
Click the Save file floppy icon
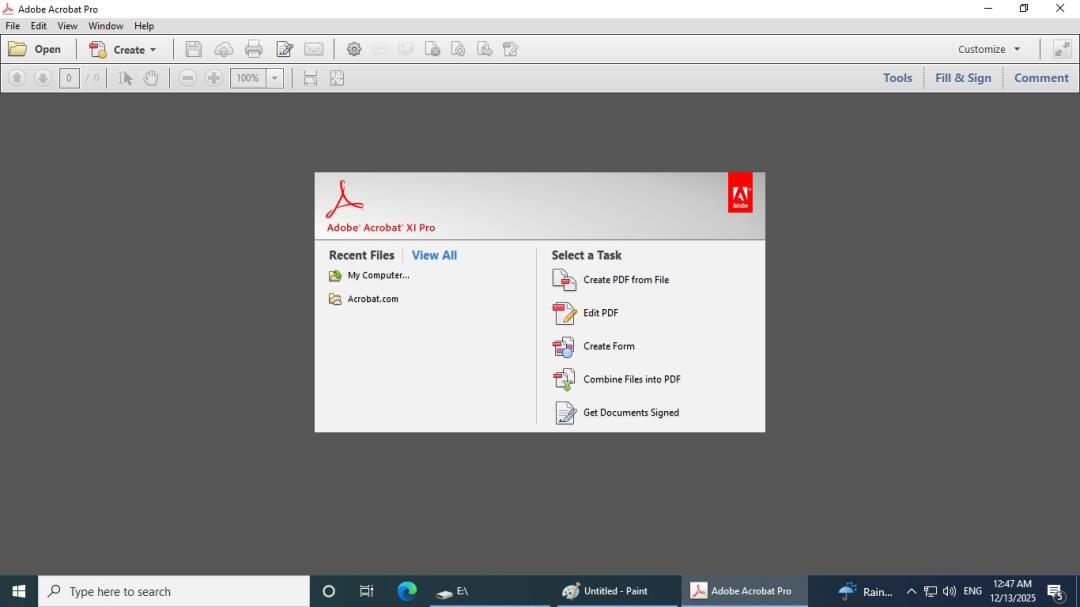pos(194,49)
